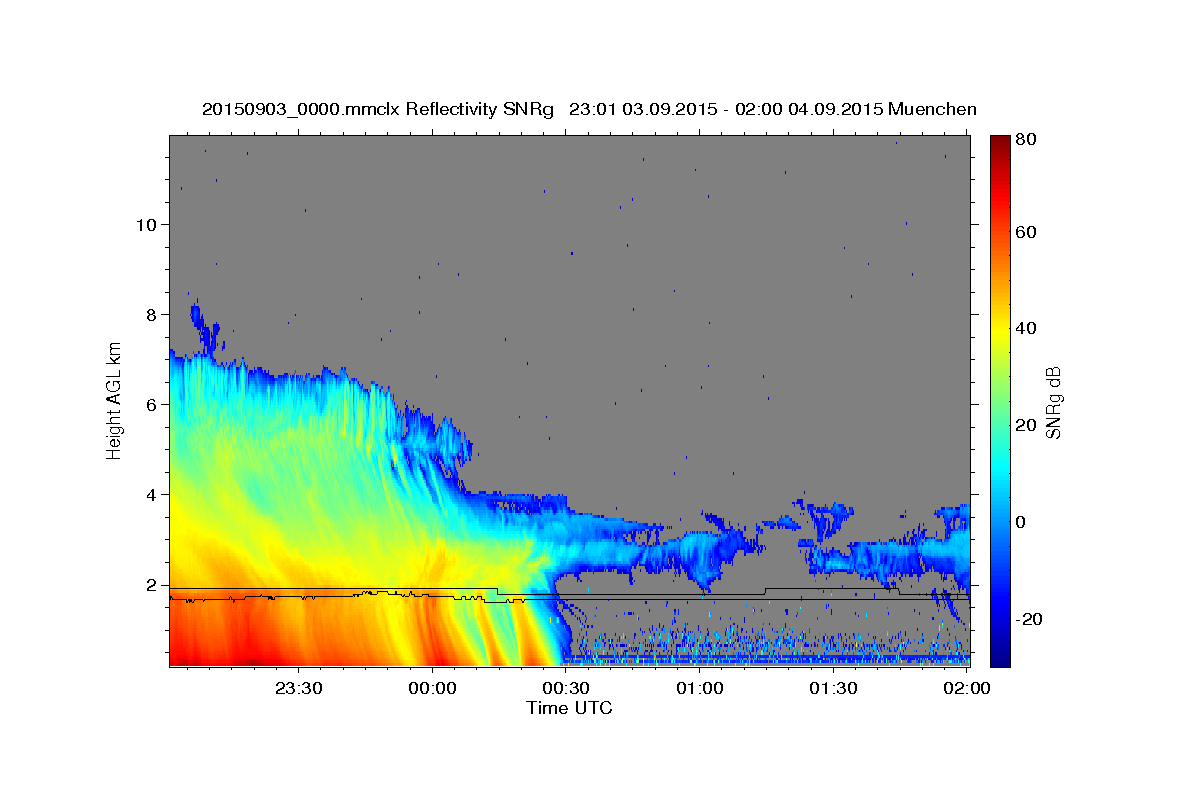This screenshot has height=800, width=1200.
Task: Click the colorbar value "-20"
Action: click(x=1031, y=619)
